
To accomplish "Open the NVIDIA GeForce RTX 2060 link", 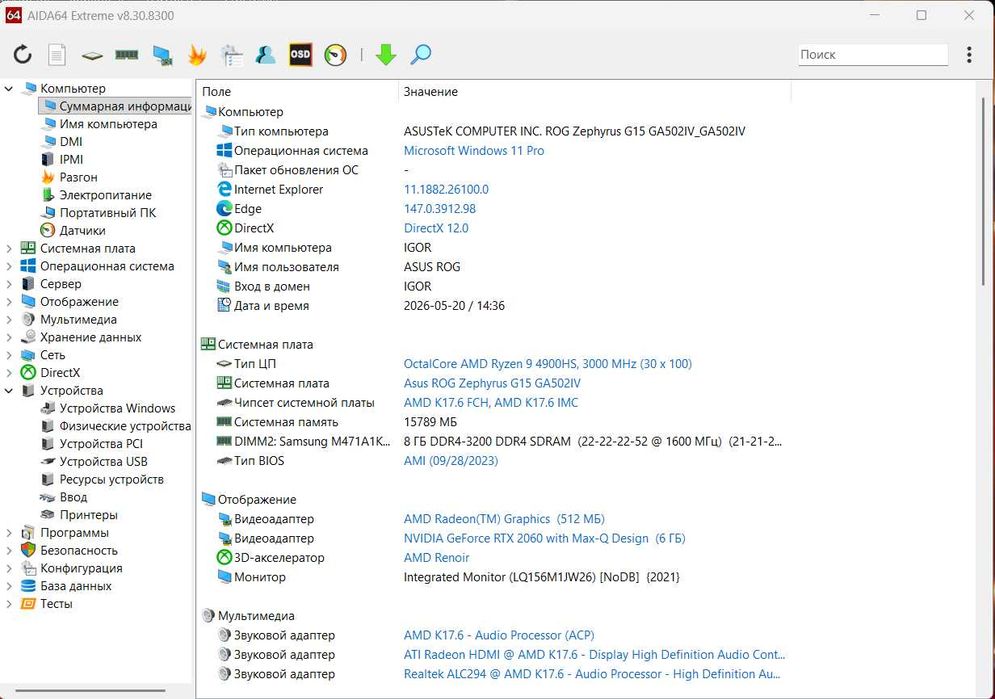I will (x=544, y=538).
